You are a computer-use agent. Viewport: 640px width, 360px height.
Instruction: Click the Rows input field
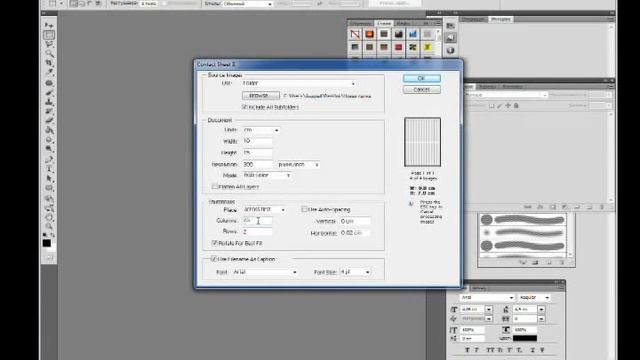(257, 232)
